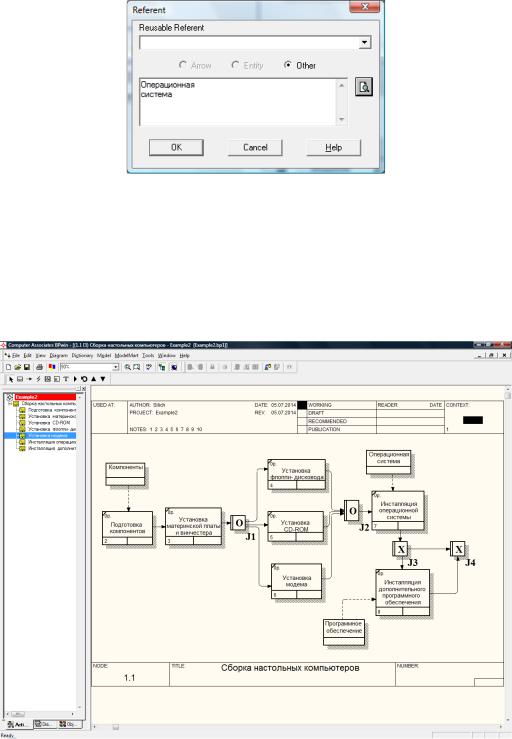Open the Tools menu

148,355
